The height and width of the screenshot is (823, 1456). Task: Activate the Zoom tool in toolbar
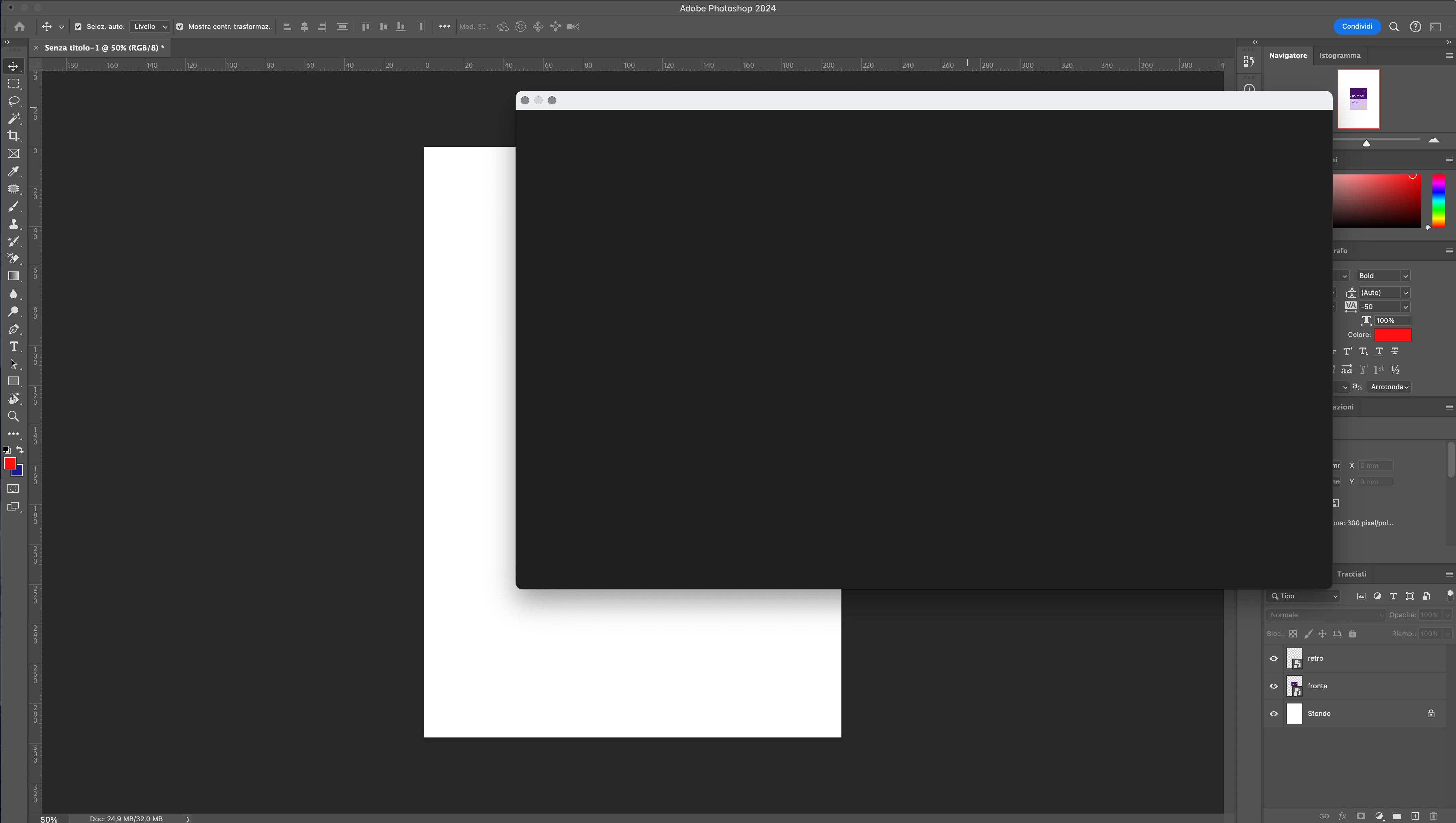pos(13,416)
